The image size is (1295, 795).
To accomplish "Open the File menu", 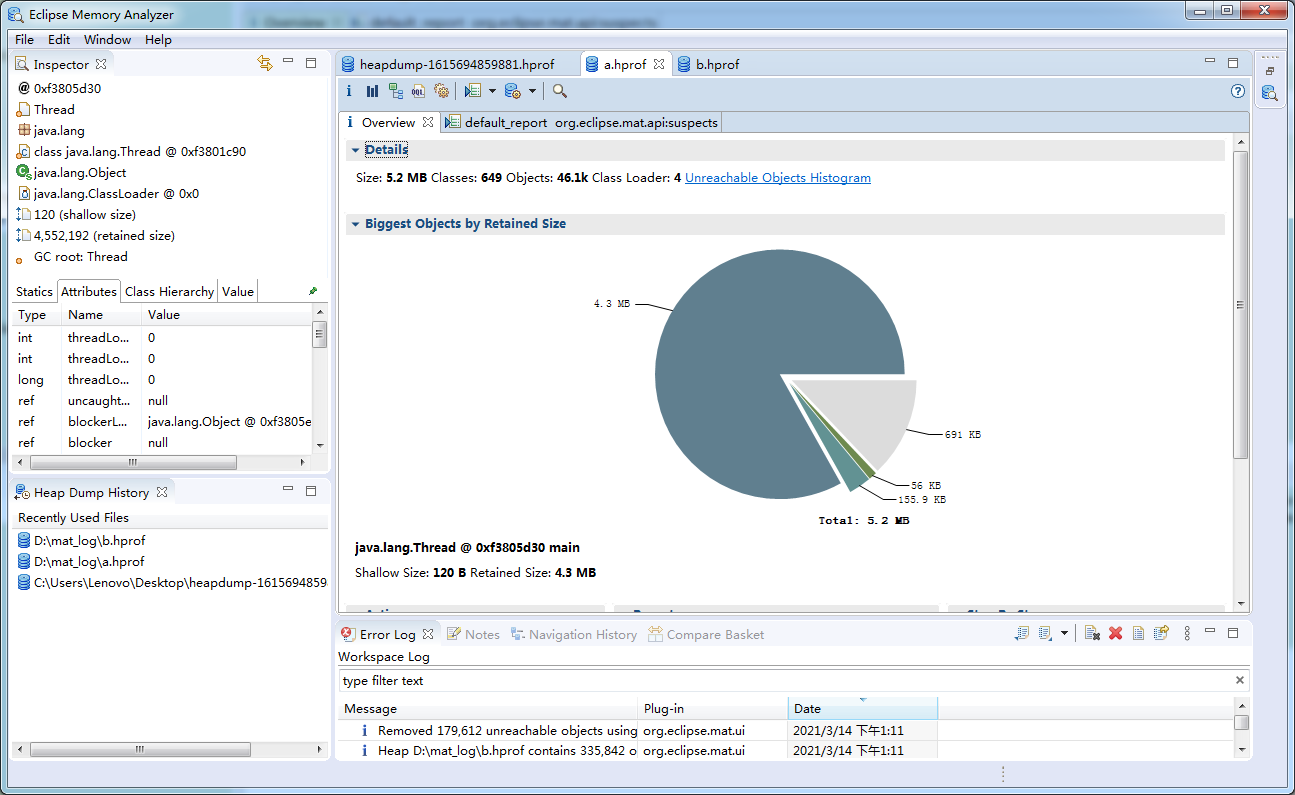I will (x=24, y=39).
